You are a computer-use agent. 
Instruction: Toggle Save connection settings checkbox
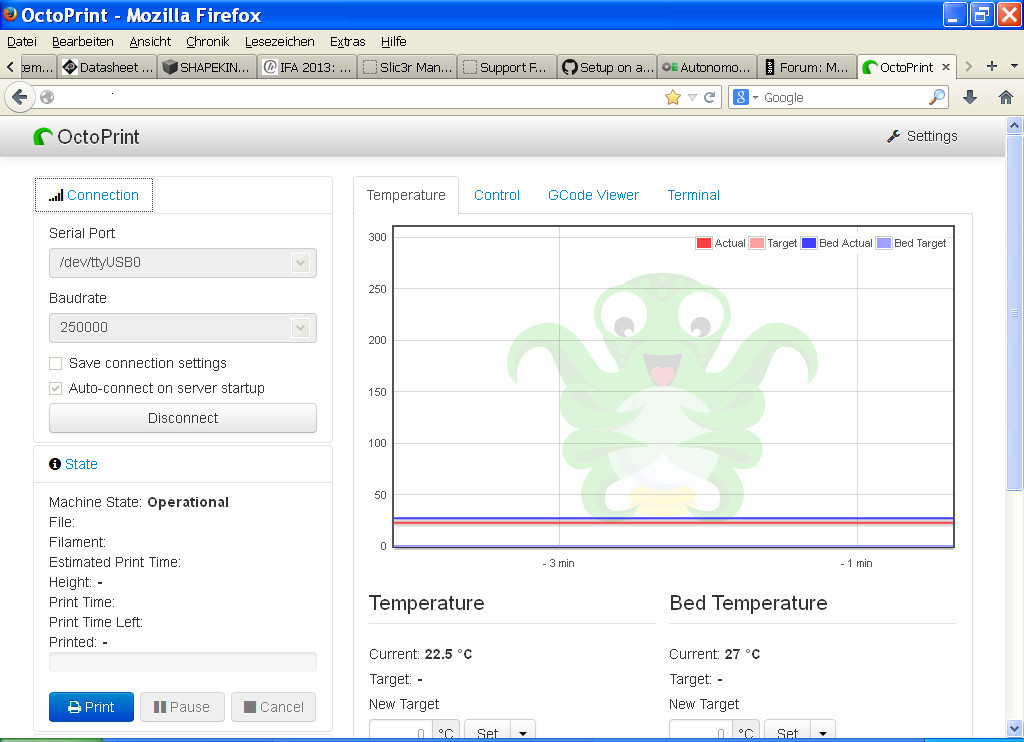[56, 363]
